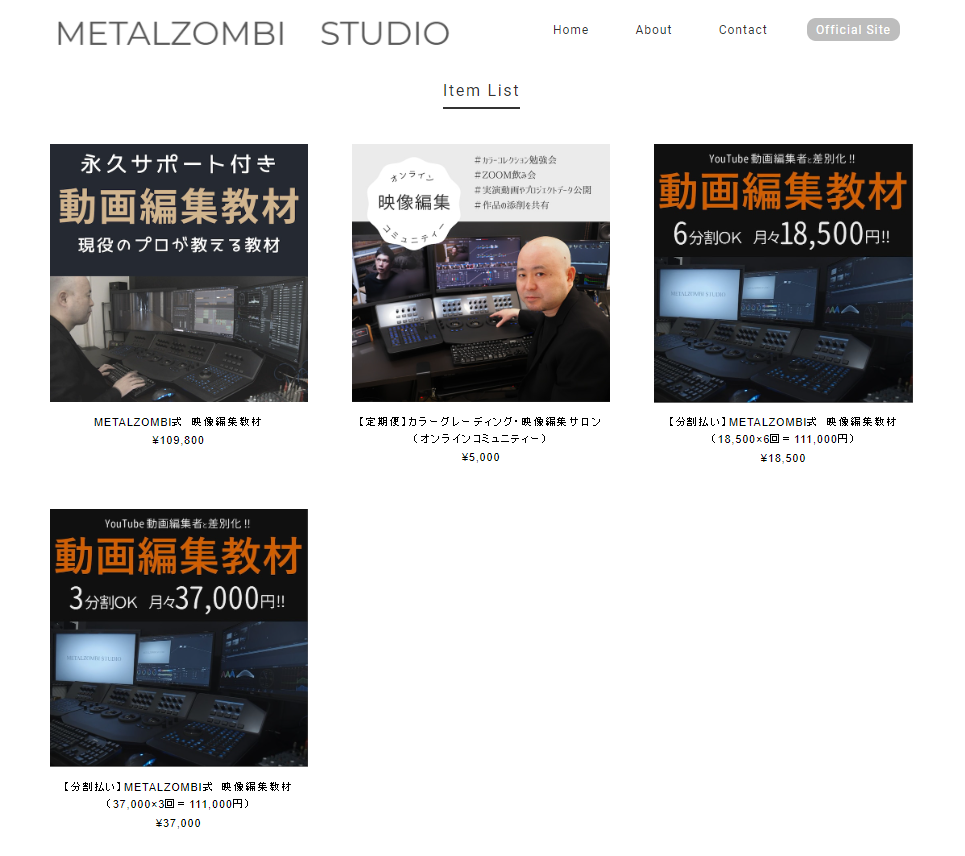
Task: Click the METALZOMBI式 映像編集教材 title priced ¥109,800
Action: 178,422
